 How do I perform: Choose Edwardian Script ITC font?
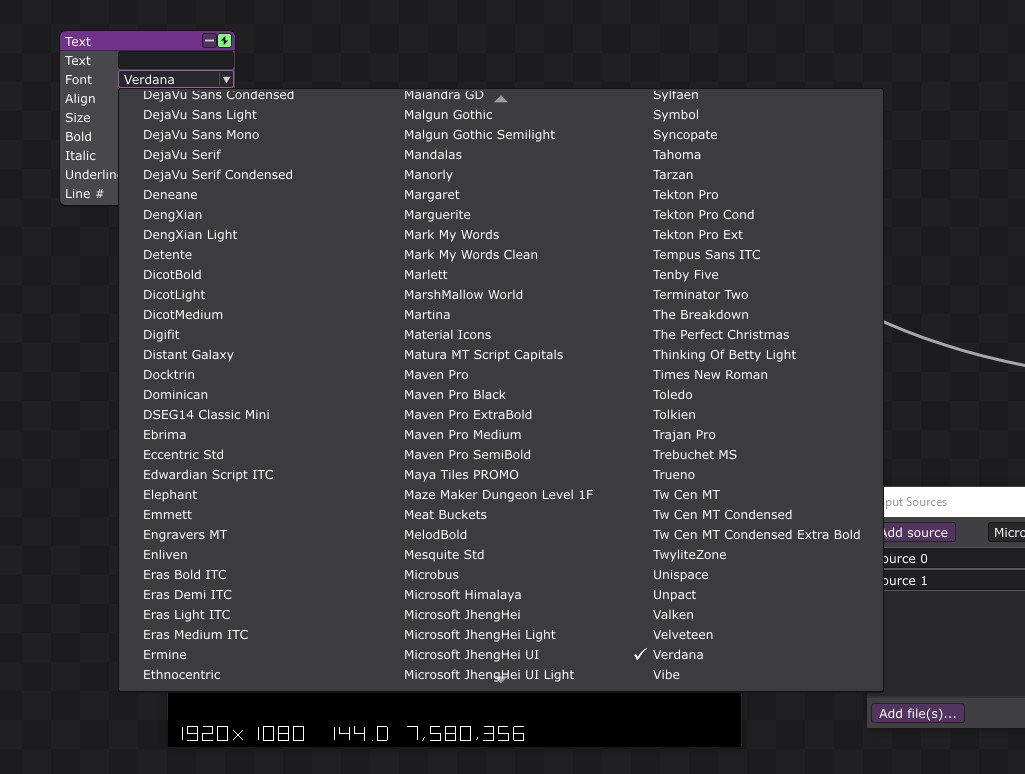(208, 475)
